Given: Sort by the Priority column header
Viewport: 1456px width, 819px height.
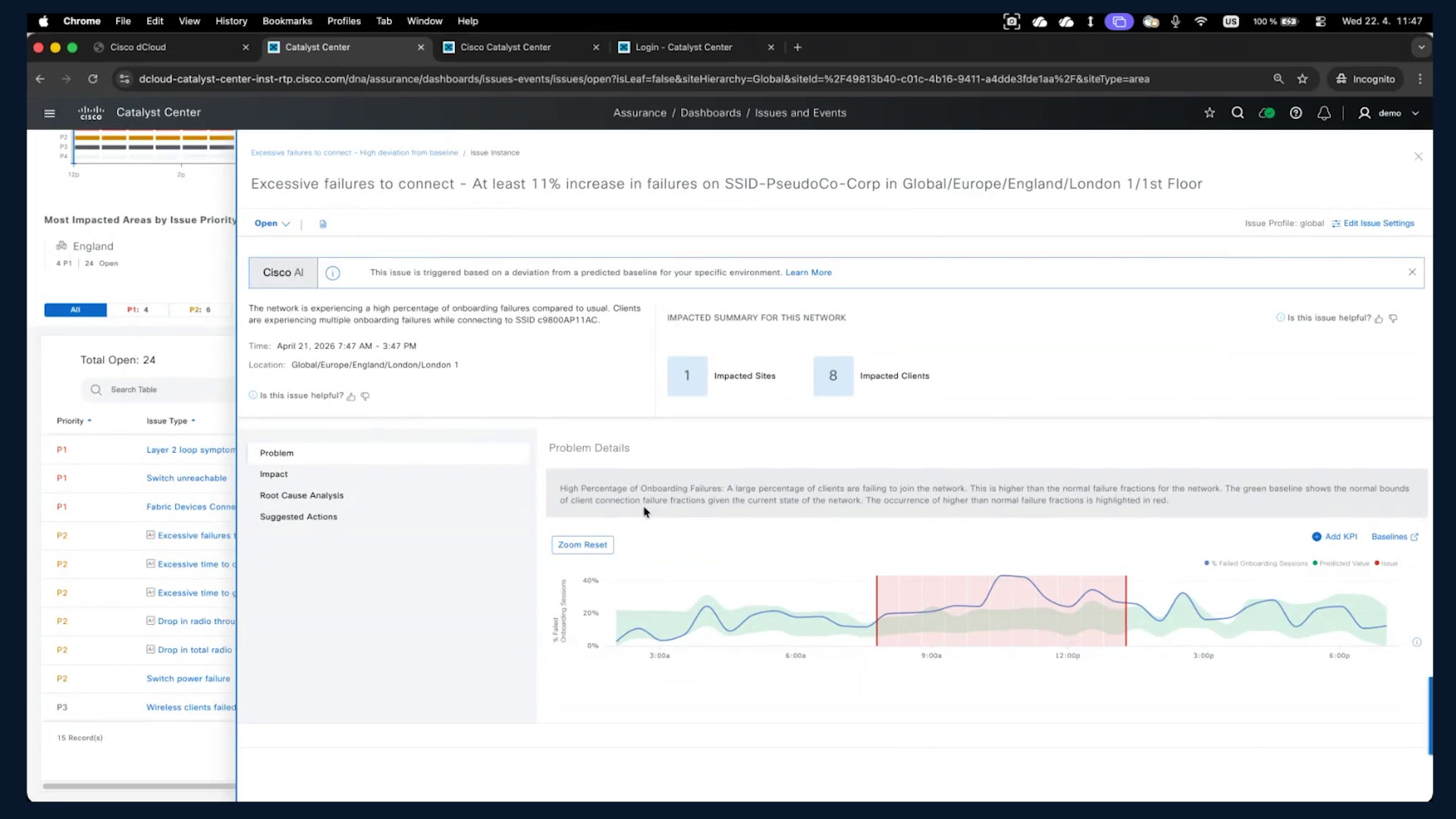Looking at the screenshot, I should (x=74, y=421).
